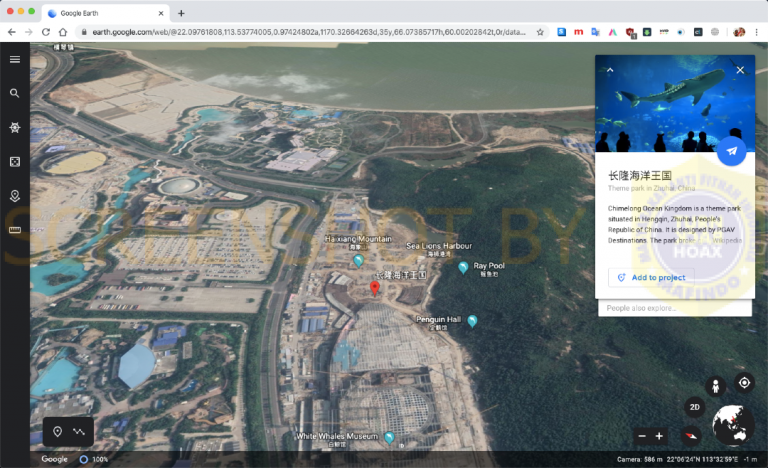Screen dimensions: 768x468
Task: Click the camera coordinates status text
Action: [687, 459]
